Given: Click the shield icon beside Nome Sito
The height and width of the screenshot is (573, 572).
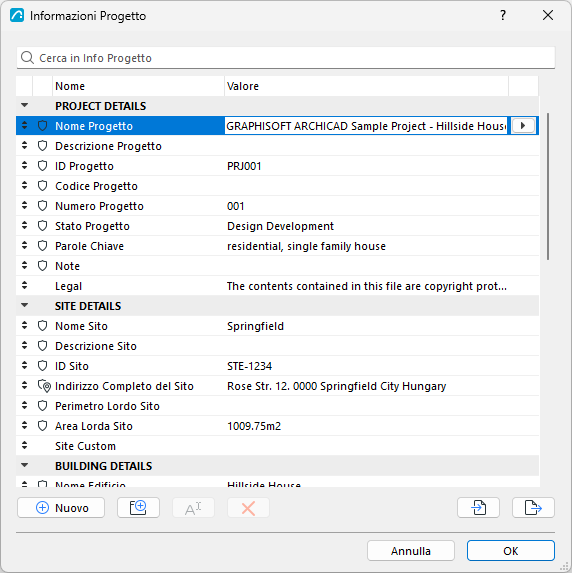Looking at the screenshot, I should click(x=42, y=326).
